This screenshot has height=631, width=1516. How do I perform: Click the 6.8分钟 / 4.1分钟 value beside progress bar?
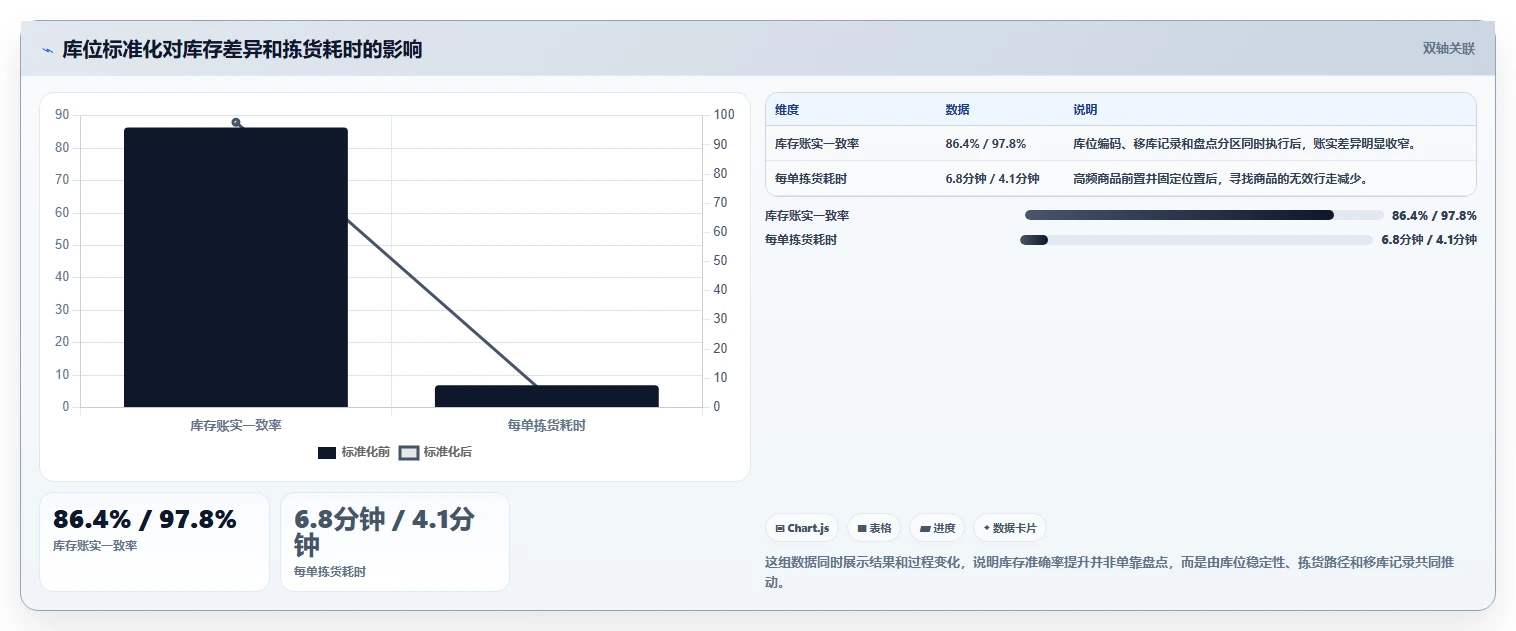pos(1429,240)
